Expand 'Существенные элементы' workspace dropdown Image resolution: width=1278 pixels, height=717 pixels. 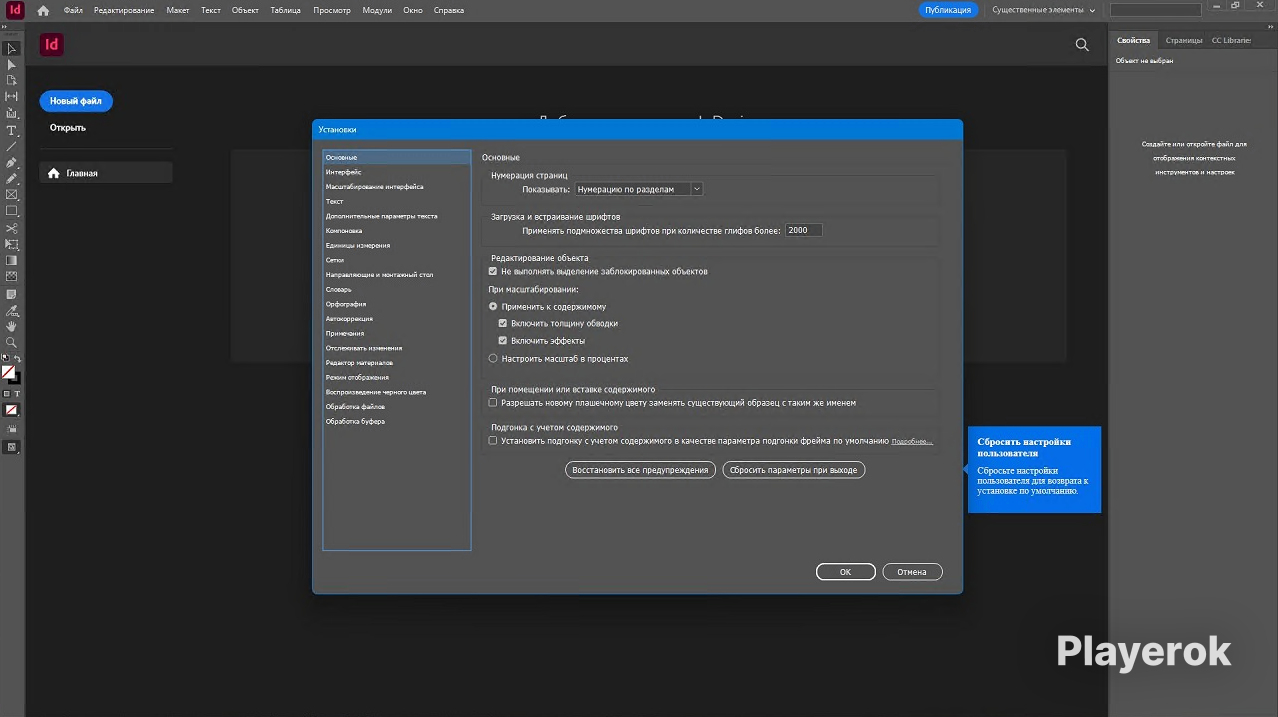1043,10
